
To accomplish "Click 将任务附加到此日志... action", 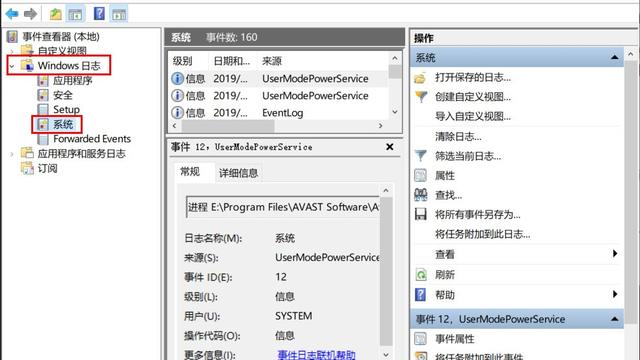I will click(x=482, y=234).
